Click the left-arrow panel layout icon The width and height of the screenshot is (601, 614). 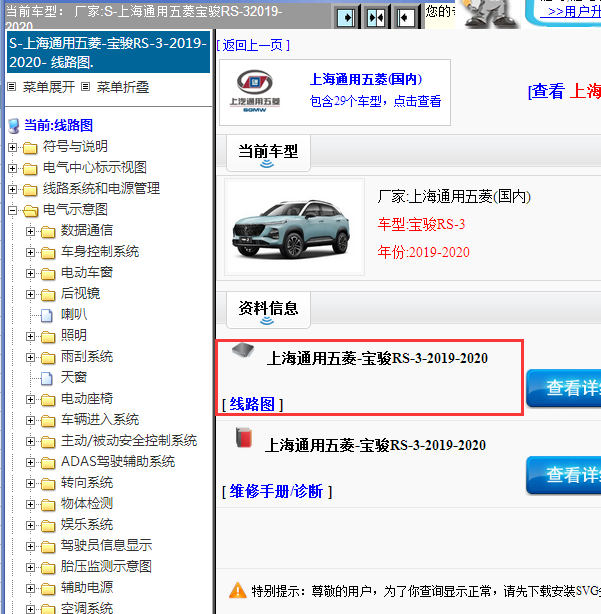pyautogui.click(x=406, y=17)
